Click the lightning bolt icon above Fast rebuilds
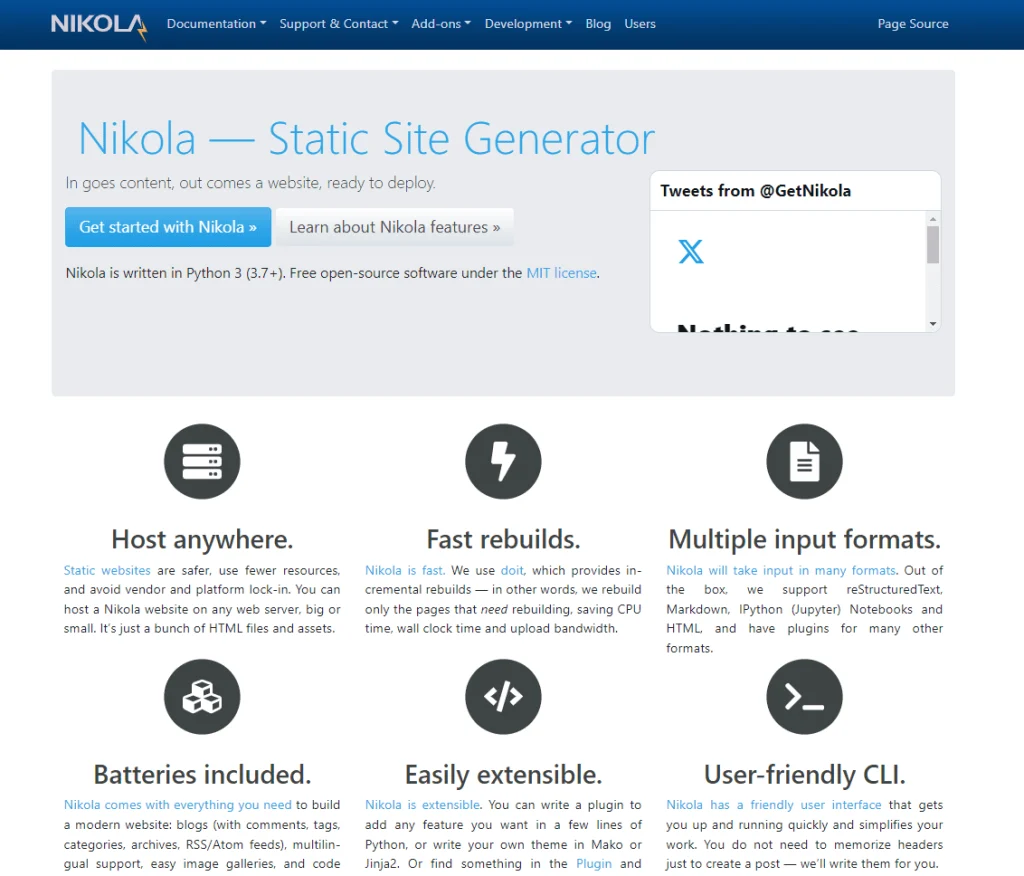1024x876 pixels. click(x=503, y=461)
